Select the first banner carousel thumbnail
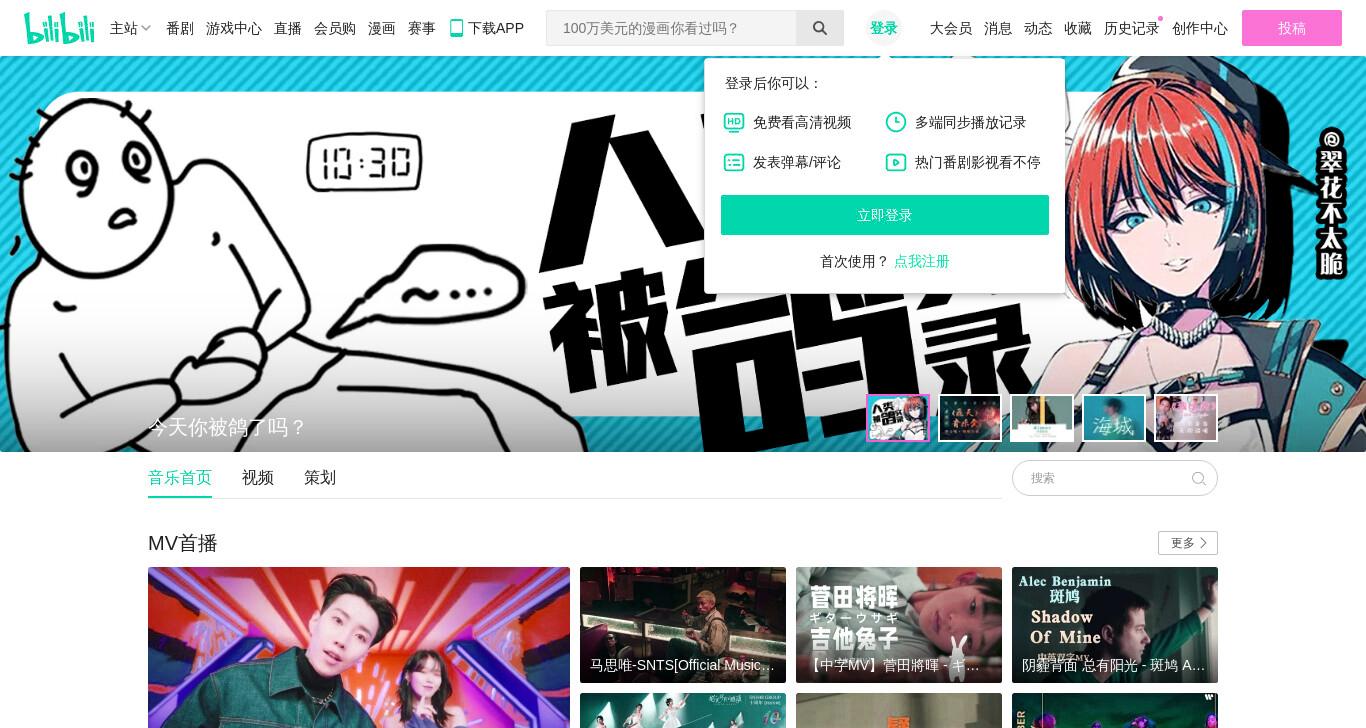The height and width of the screenshot is (728, 1366). [898, 418]
